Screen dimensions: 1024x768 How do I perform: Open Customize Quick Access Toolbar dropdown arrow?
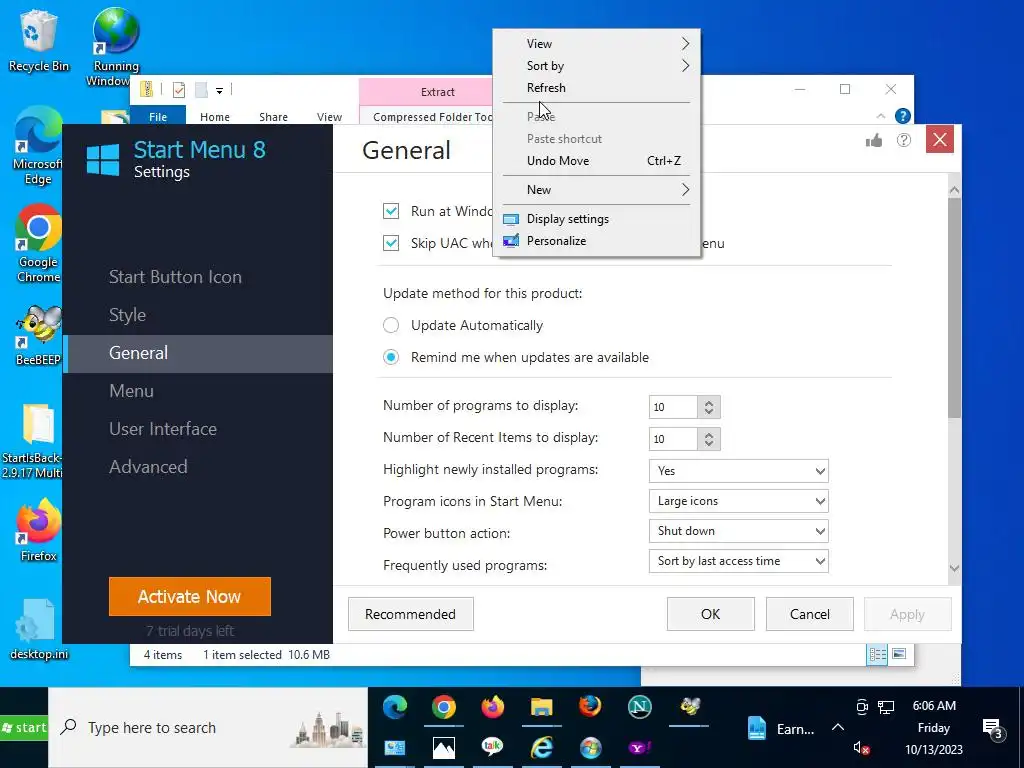219,91
